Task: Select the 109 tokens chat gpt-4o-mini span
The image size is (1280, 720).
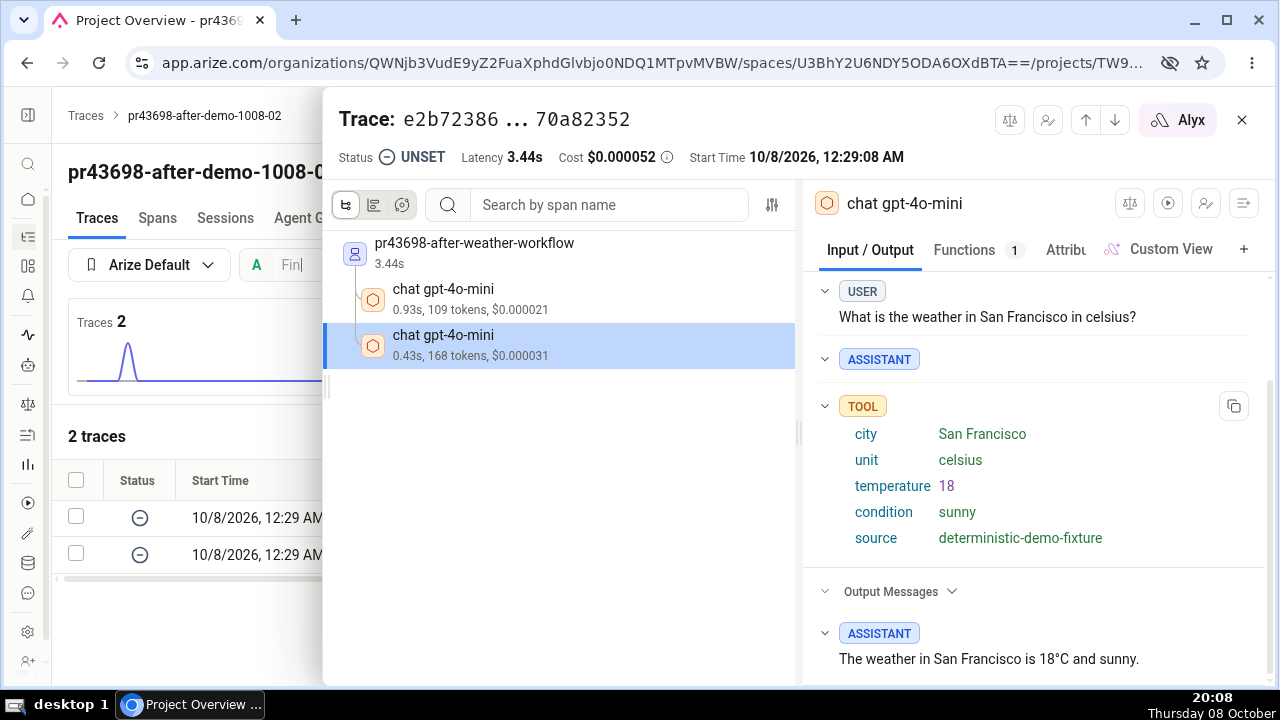Action: pos(560,299)
